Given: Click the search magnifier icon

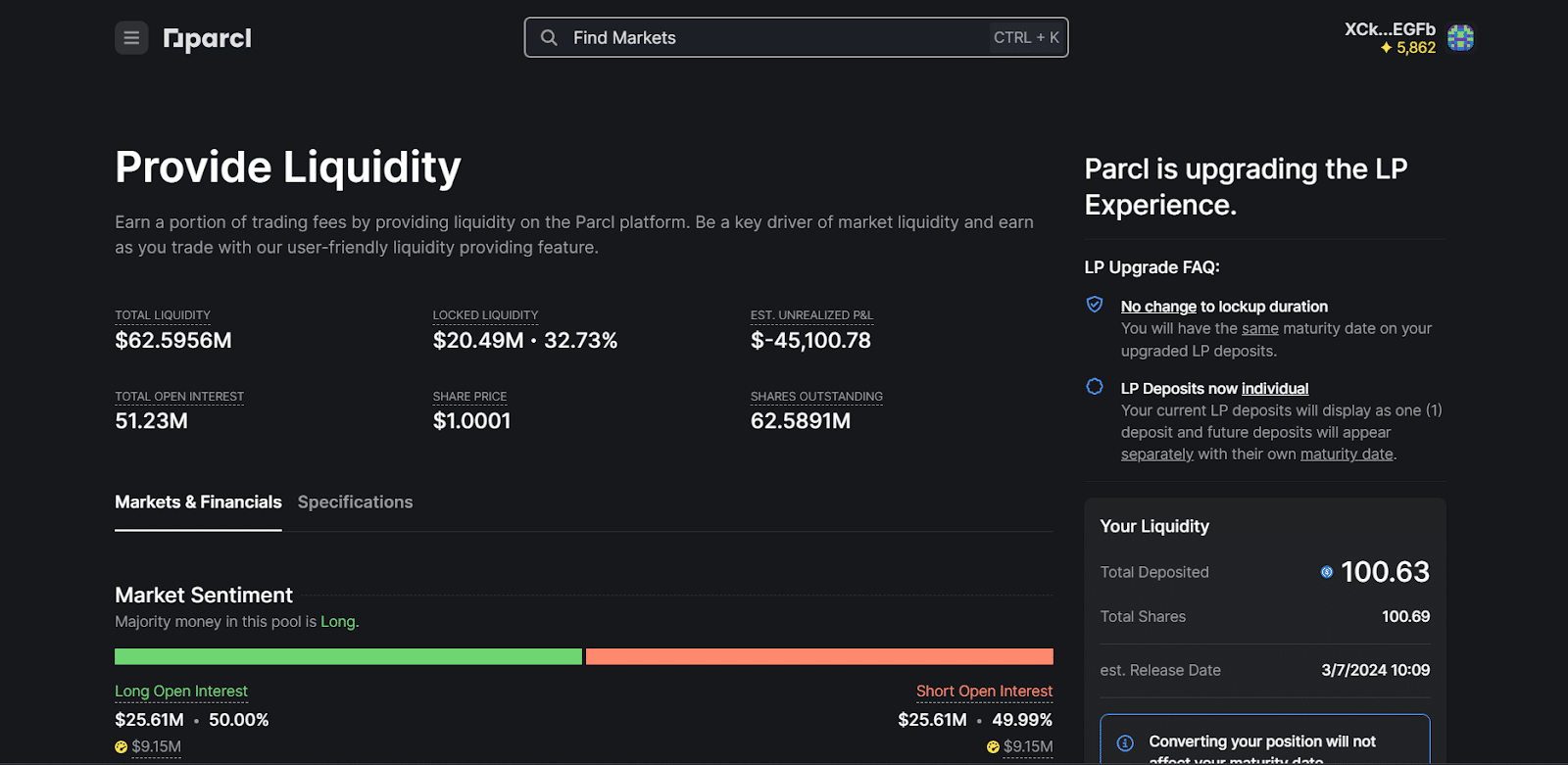Looking at the screenshot, I should click(549, 37).
